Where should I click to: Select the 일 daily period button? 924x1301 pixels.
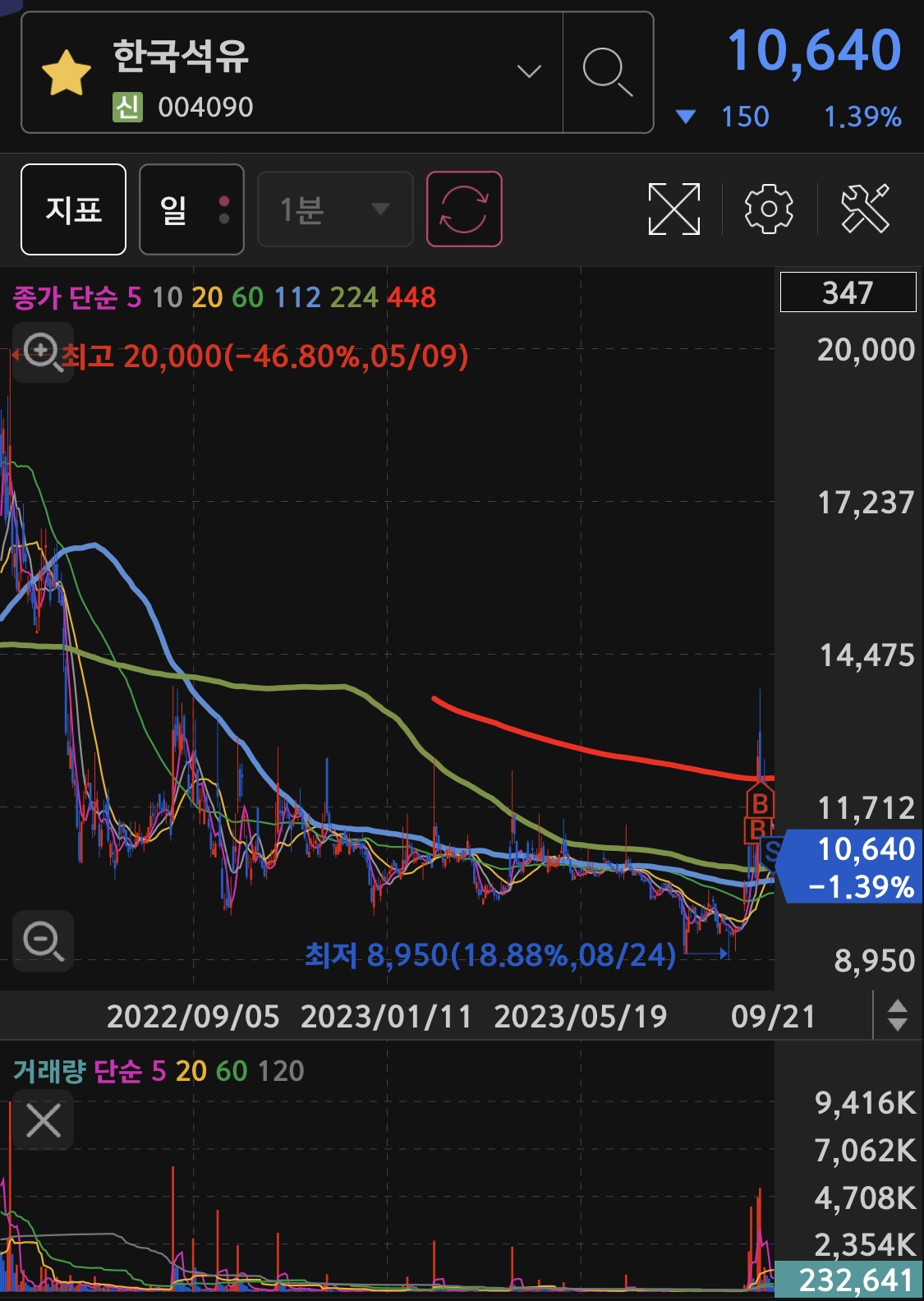pyautogui.click(x=191, y=209)
